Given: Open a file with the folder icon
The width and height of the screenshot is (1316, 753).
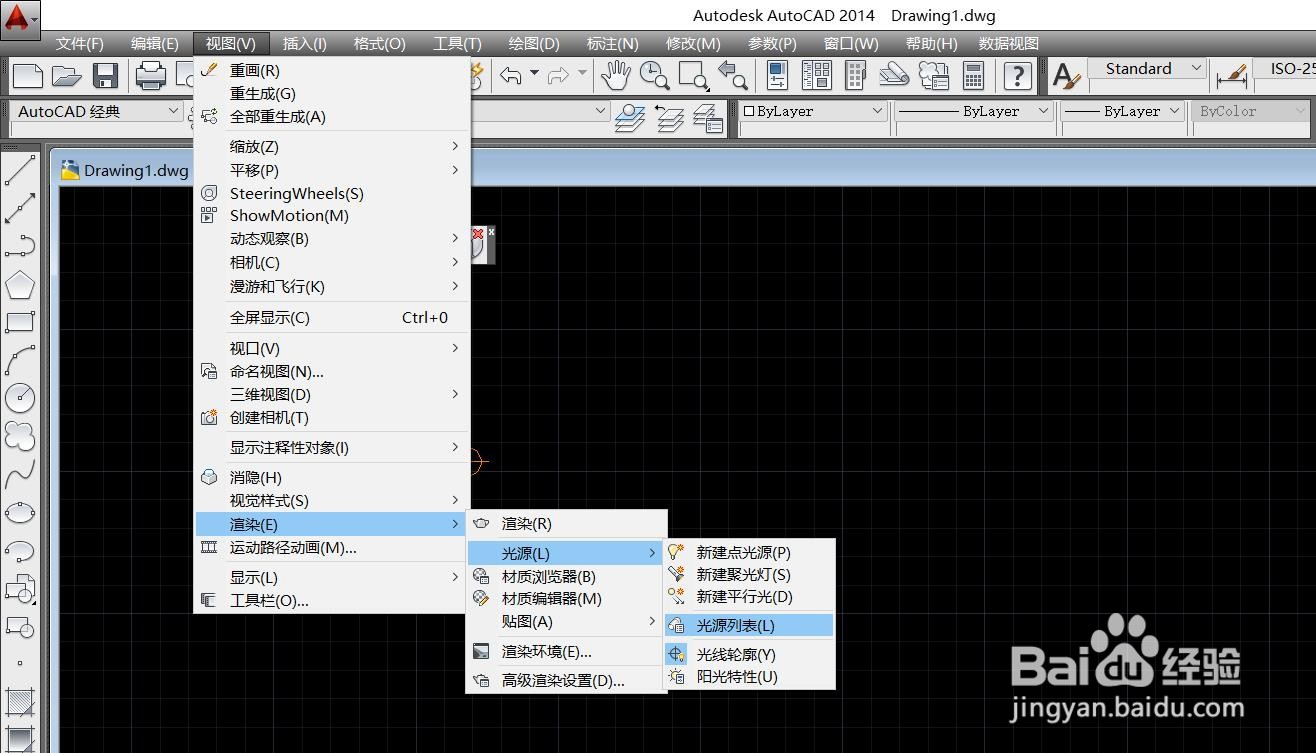Looking at the screenshot, I should pyautogui.click(x=67, y=75).
